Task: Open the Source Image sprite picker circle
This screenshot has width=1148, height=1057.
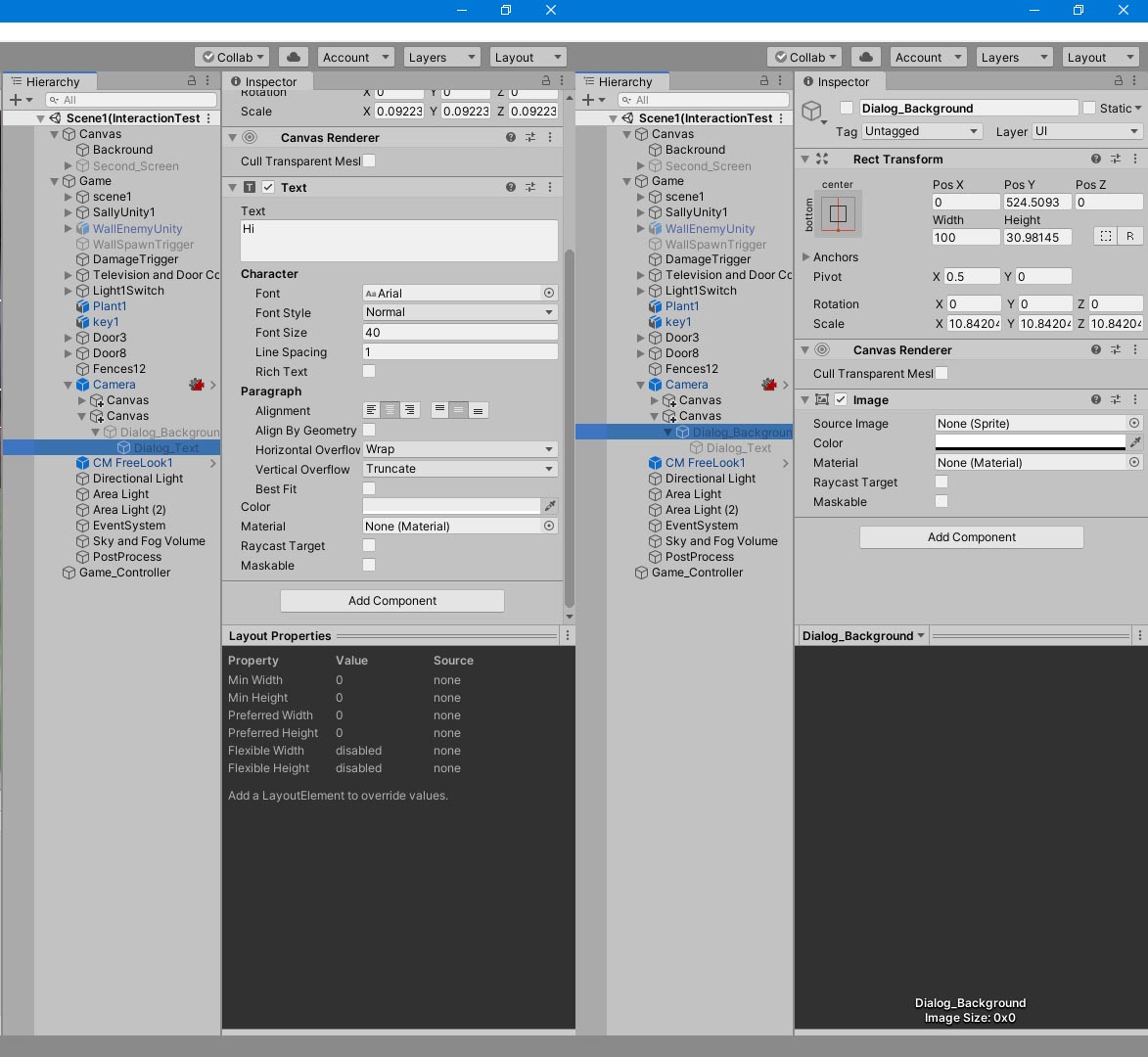Action: (x=1134, y=423)
